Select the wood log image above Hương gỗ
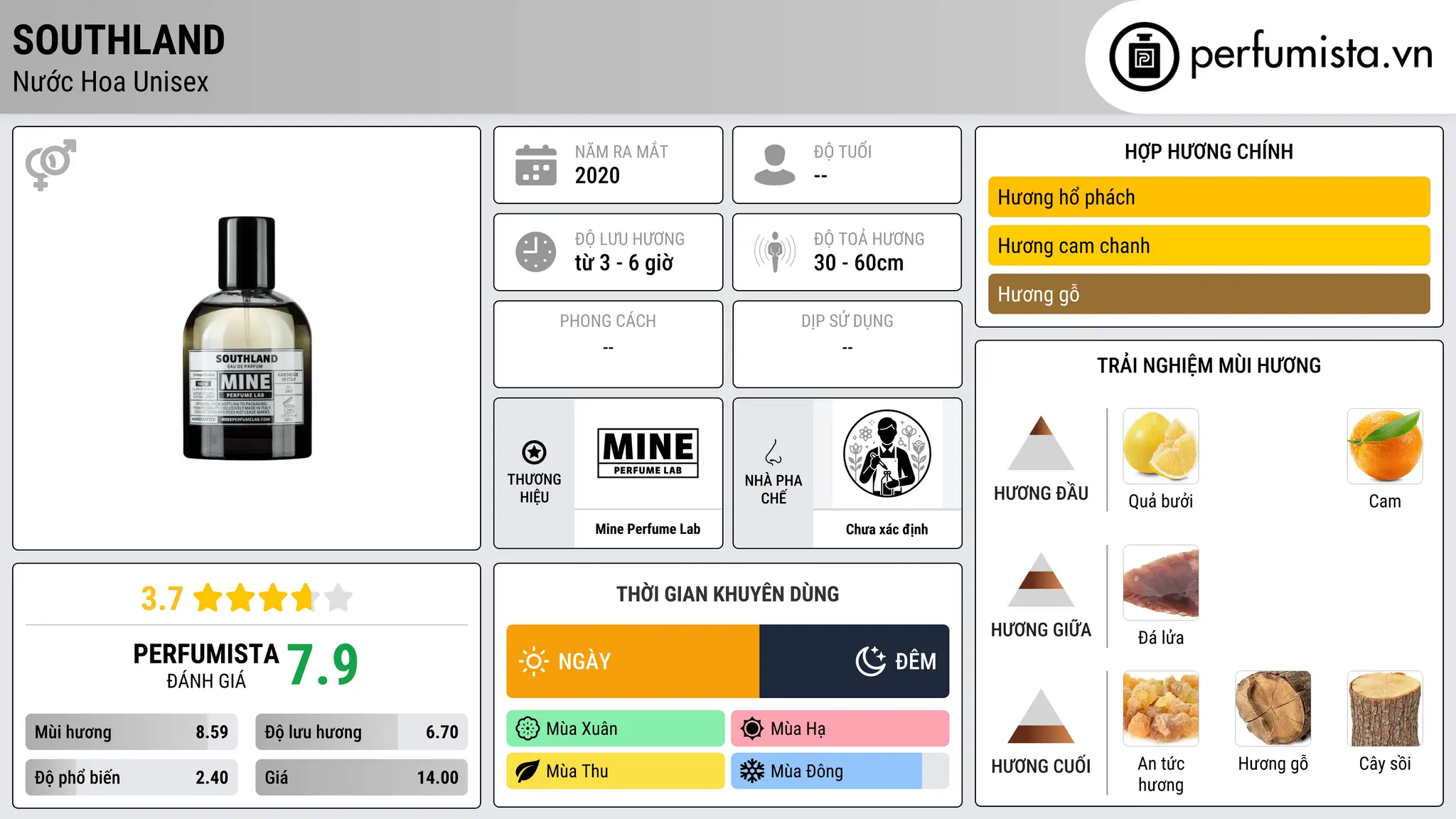1456x819 pixels. click(1273, 708)
